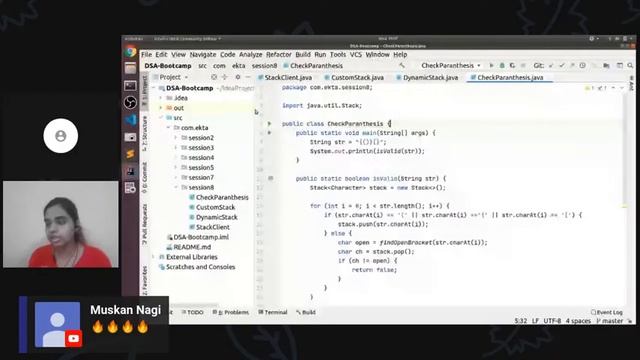The width and height of the screenshot is (640, 360).
Task: Toggle the Commit tool window side tab
Action: click(x=144, y=178)
